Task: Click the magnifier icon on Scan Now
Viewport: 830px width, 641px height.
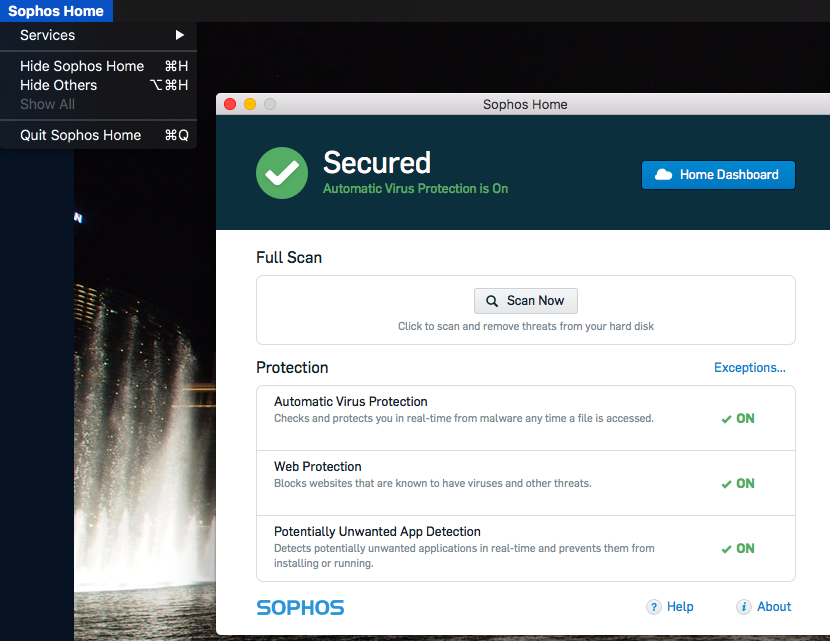Action: coord(492,301)
